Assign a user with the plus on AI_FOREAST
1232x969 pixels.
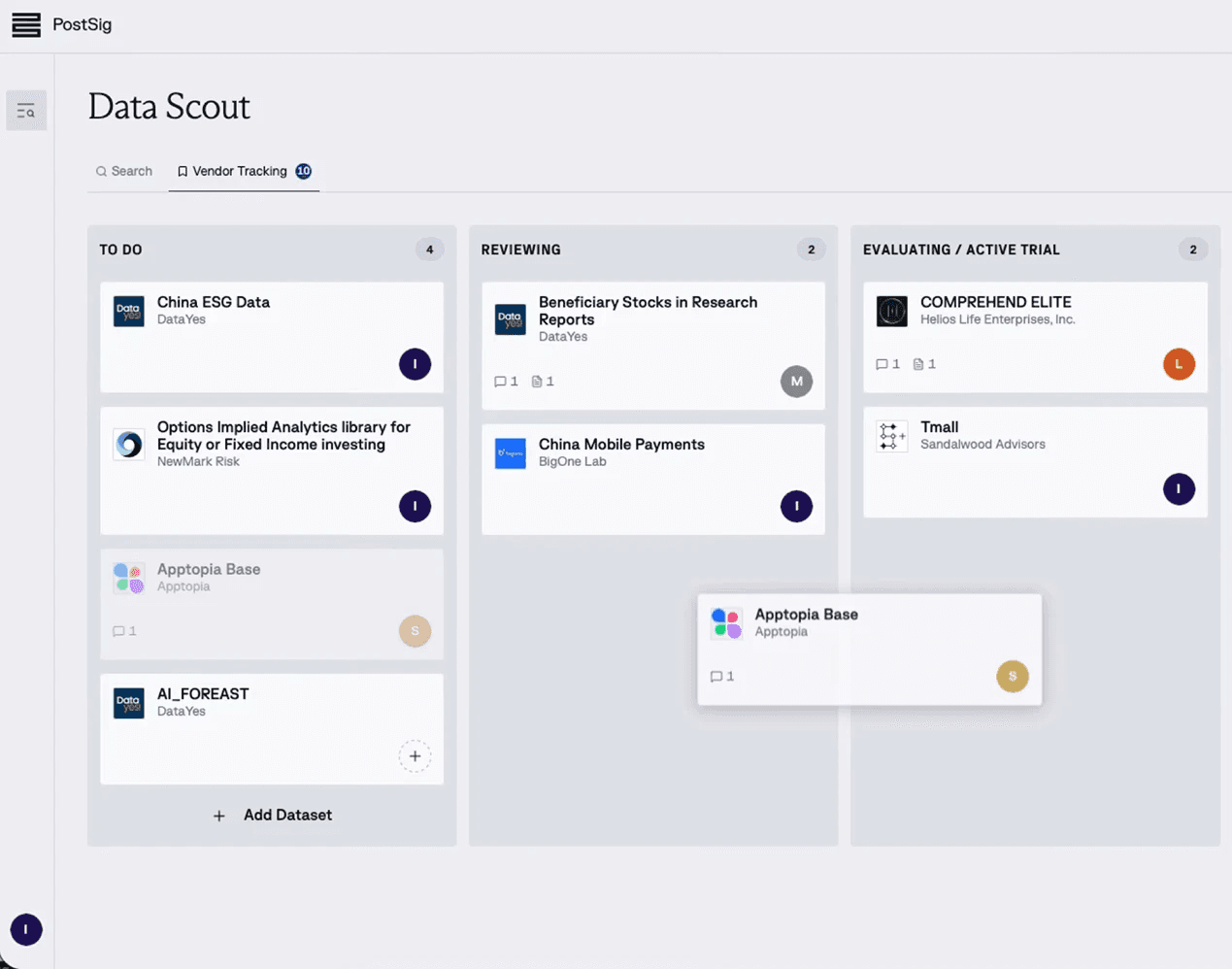(415, 756)
